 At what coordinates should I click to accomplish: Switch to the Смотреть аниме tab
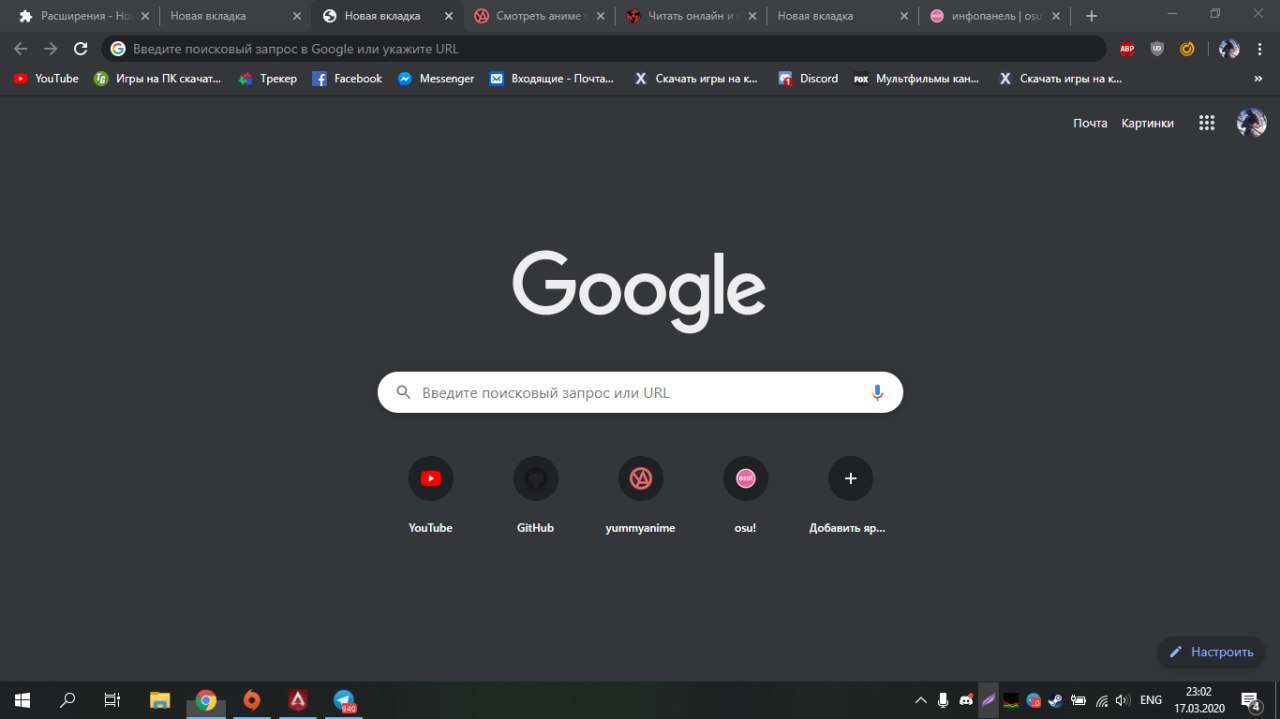[540, 16]
